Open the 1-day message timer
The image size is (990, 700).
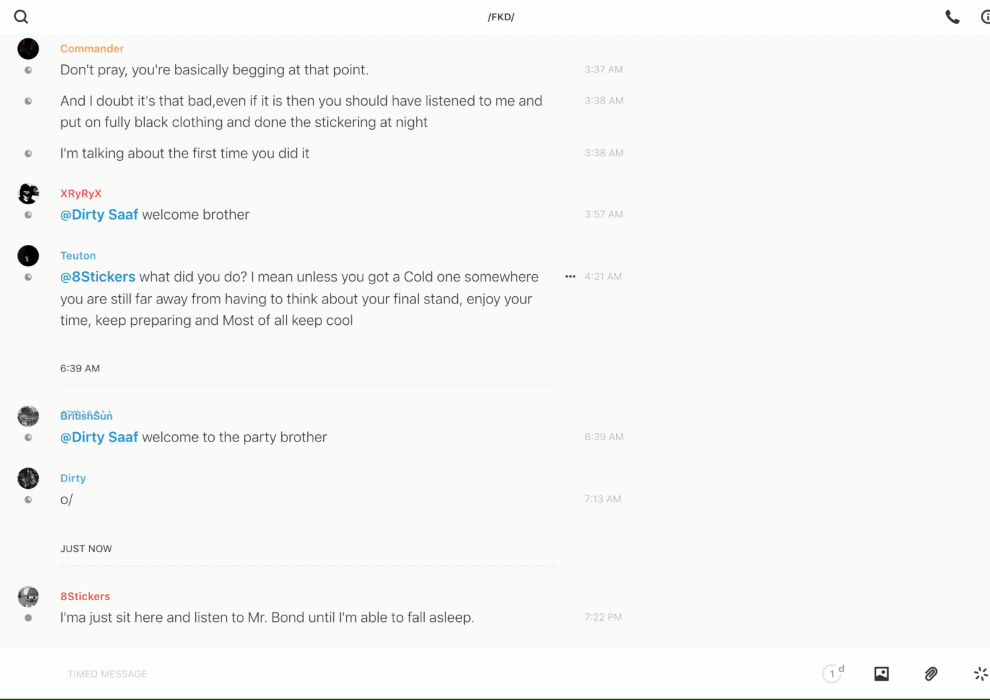tap(833, 674)
